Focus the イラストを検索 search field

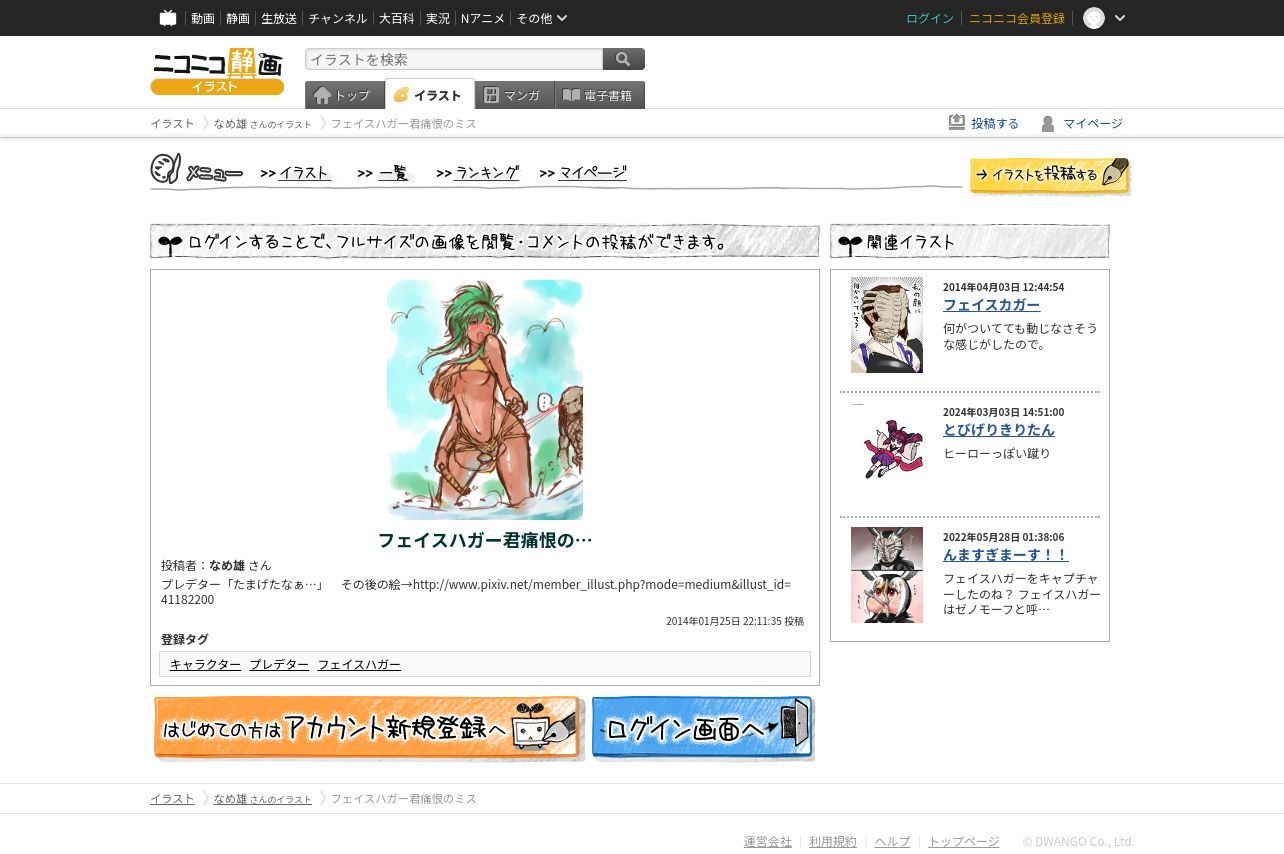pyautogui.click(x=454, y=59)
